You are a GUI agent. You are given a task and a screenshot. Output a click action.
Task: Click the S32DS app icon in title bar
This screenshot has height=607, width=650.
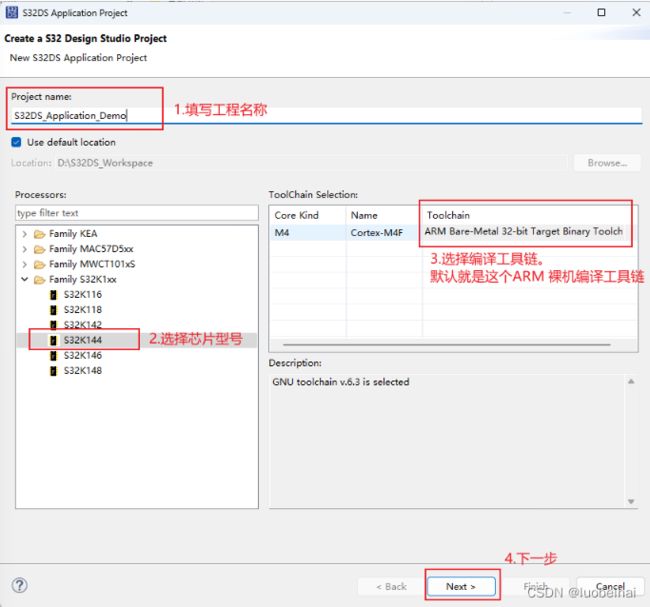tap(12, 12)
